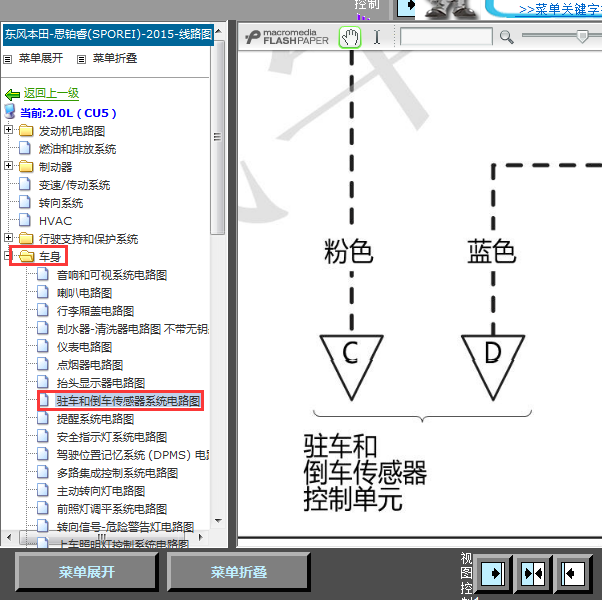
Task: Open 燃油和排放系统 document
Action: 77,149
